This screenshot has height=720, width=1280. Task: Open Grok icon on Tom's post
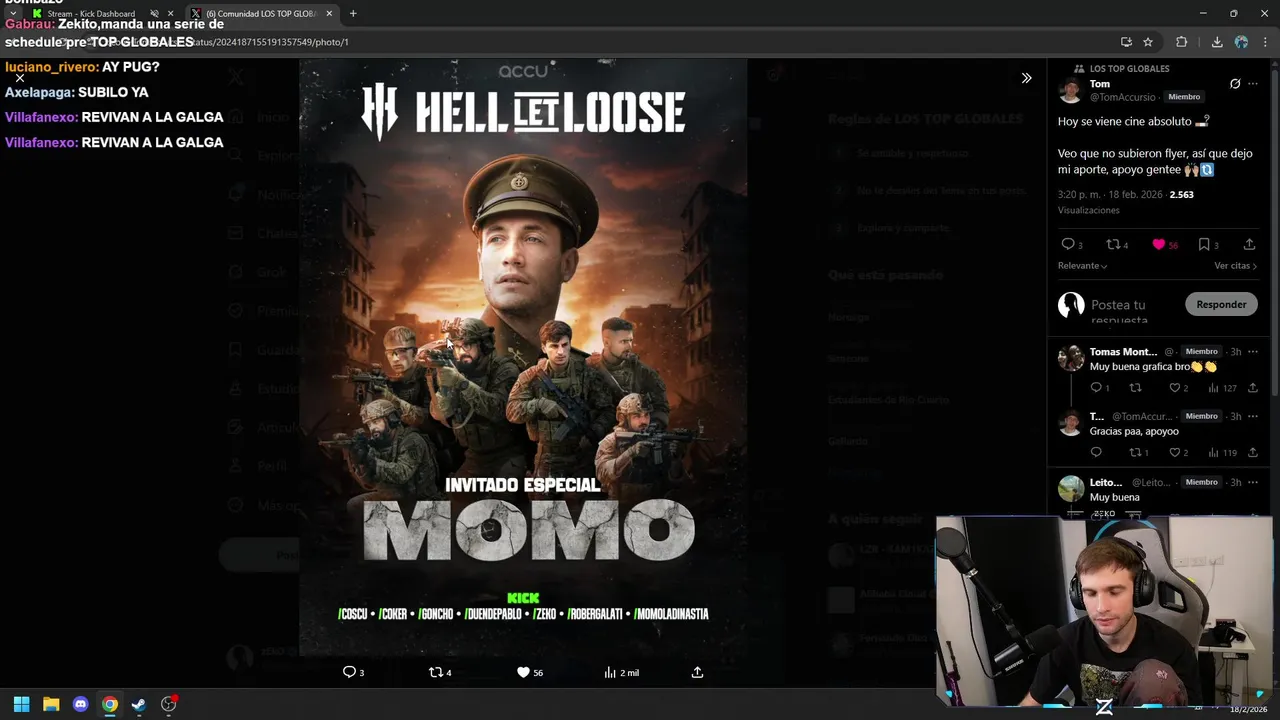pos(1235,84)
